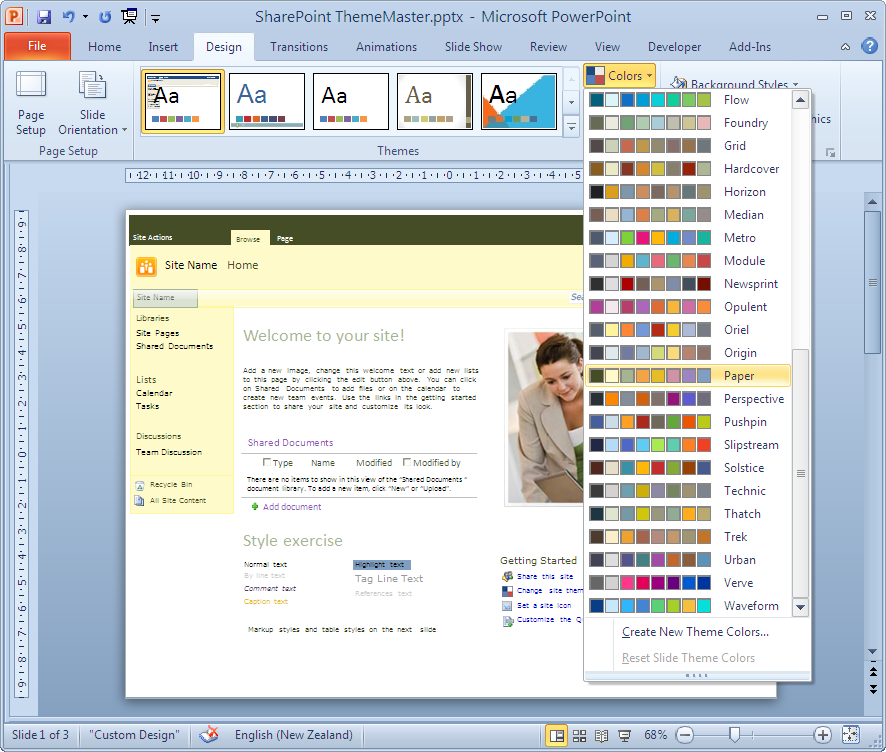Viewport: 886px width, 752px height.
Task: Choose the Flow color theme
Action: pos(688,100)
